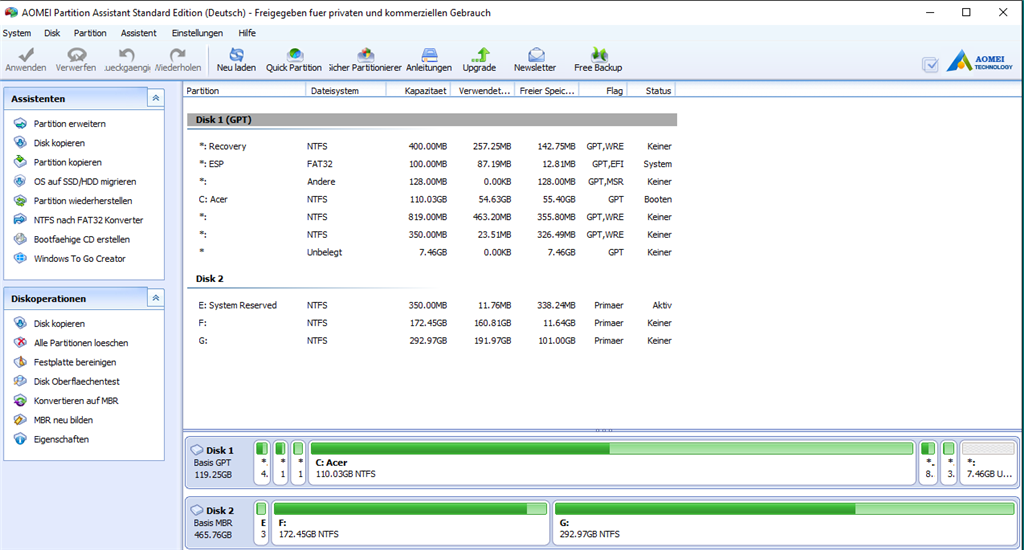Select Konvertieren auf MBR
This screenshot has height=550, width=1024.
(76, 400)
